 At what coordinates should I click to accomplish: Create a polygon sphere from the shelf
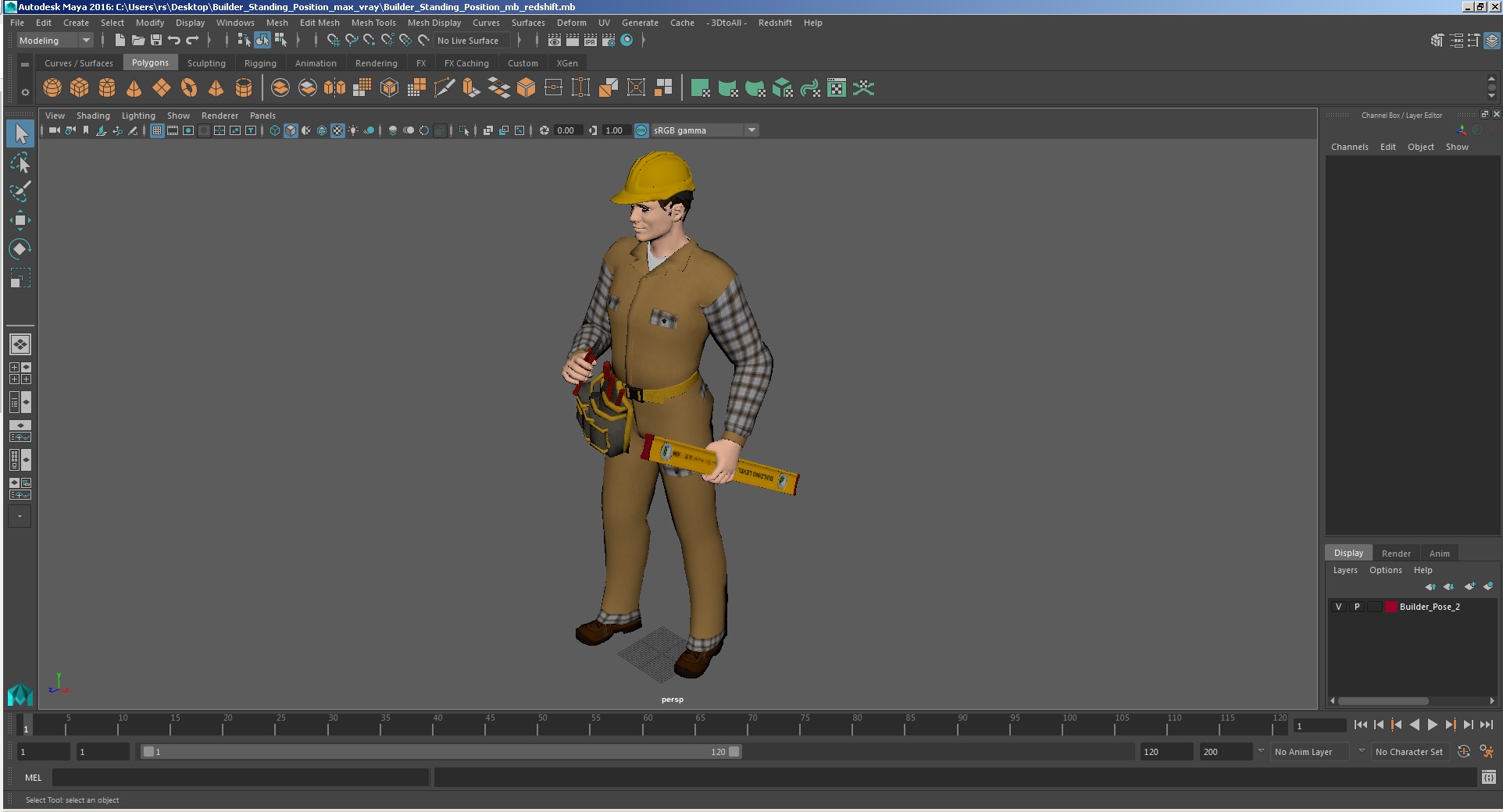pyautogui.click(x=52, y=88)
